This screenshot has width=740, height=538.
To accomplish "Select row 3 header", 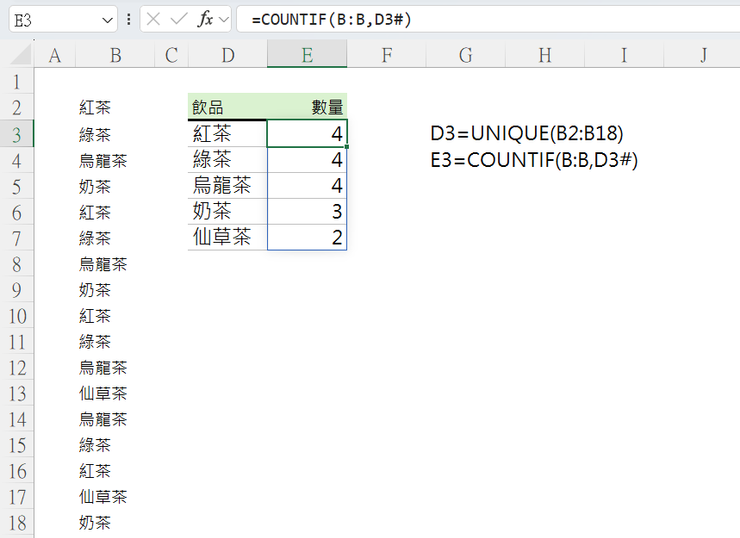I will point(17,134).
